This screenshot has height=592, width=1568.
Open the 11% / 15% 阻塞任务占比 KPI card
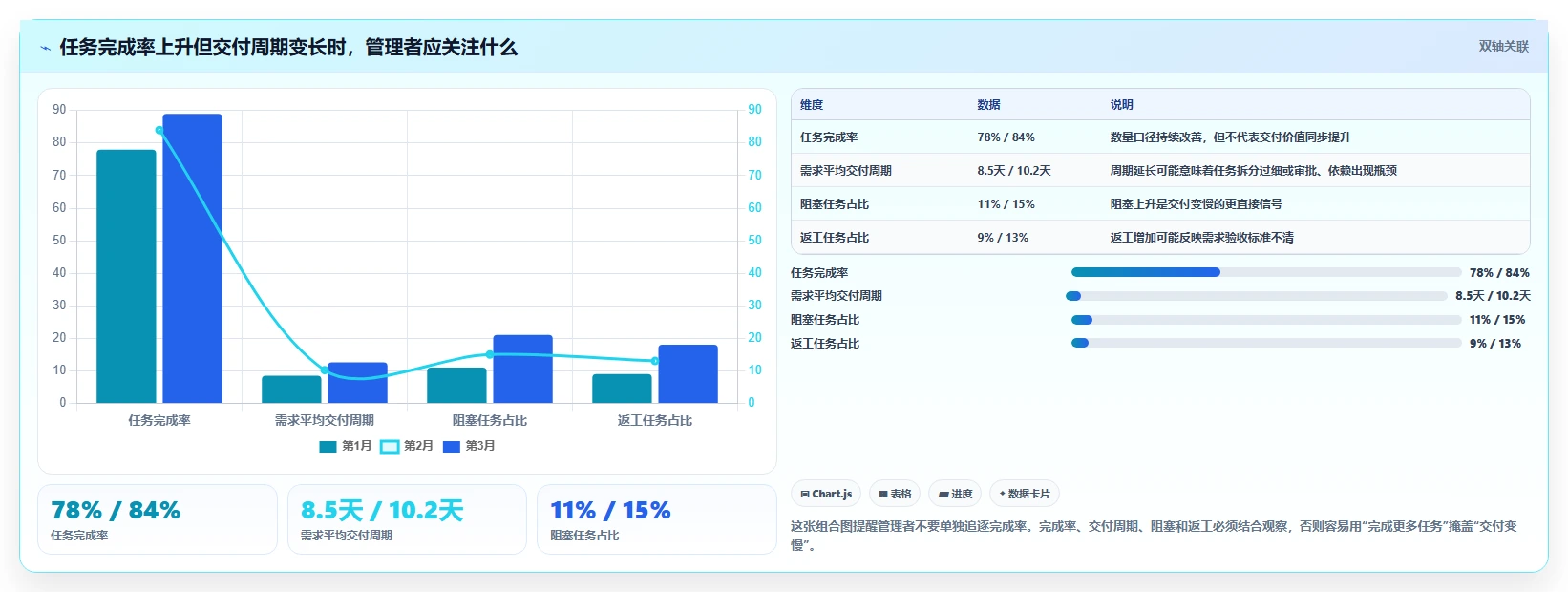point(657,519)
